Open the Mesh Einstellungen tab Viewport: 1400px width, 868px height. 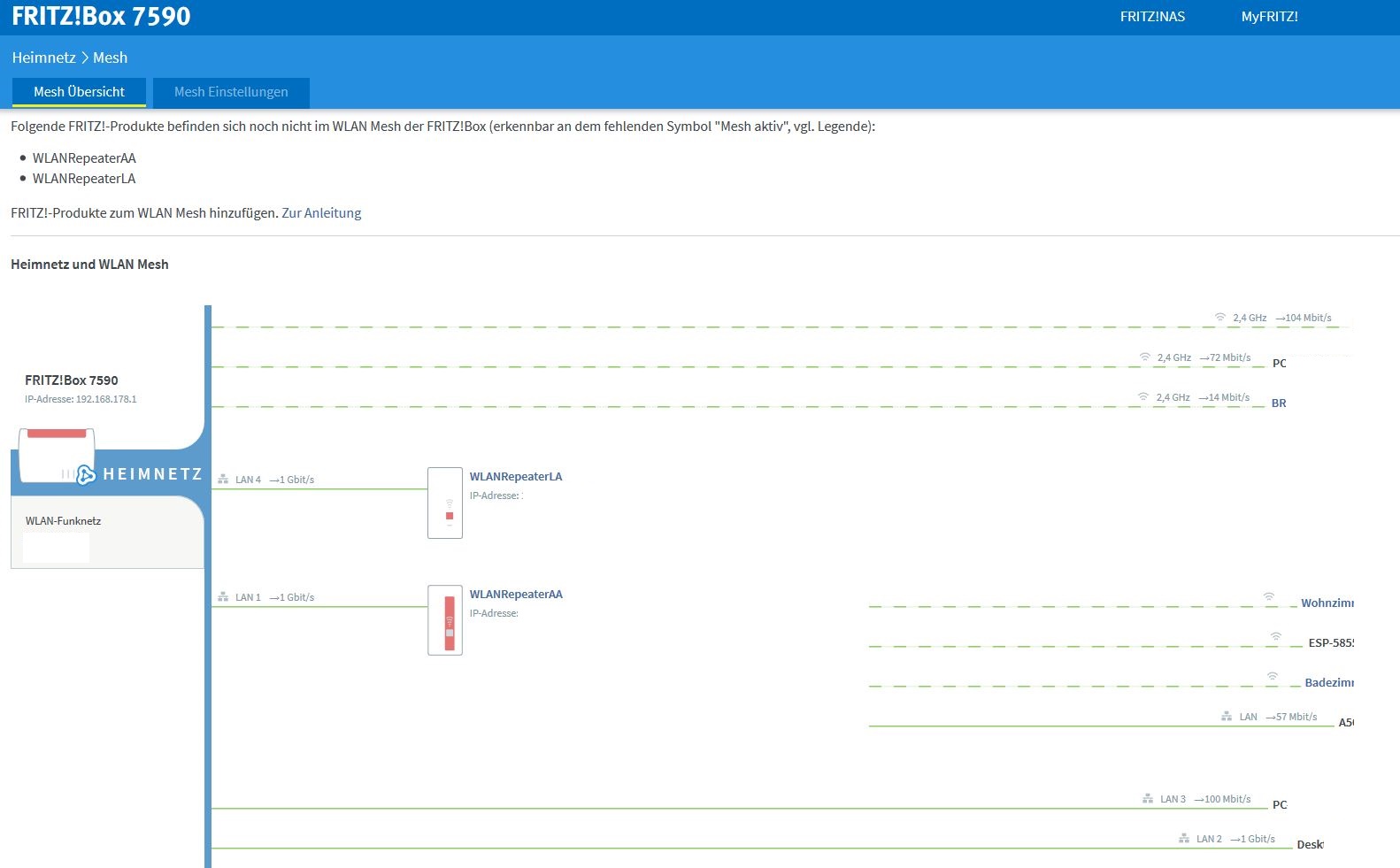(x=231, y=92)
